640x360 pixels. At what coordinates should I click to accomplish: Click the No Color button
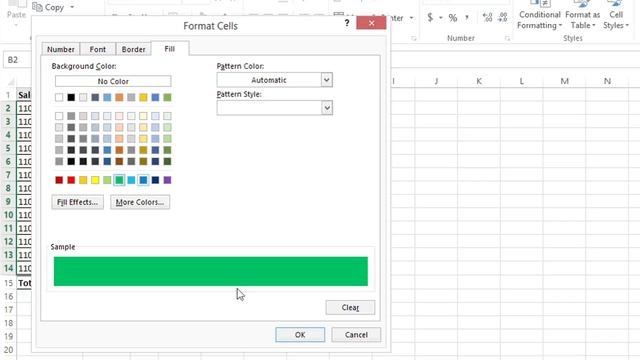point(113,81)
